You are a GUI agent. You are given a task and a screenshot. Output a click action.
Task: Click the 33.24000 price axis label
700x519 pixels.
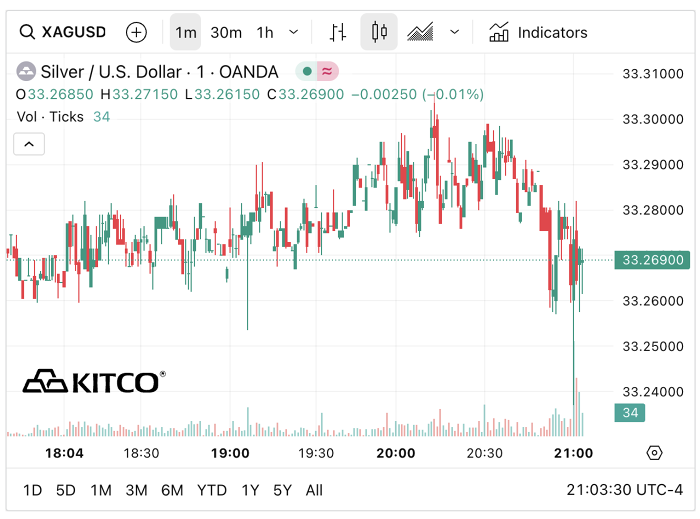click(653, 392)
